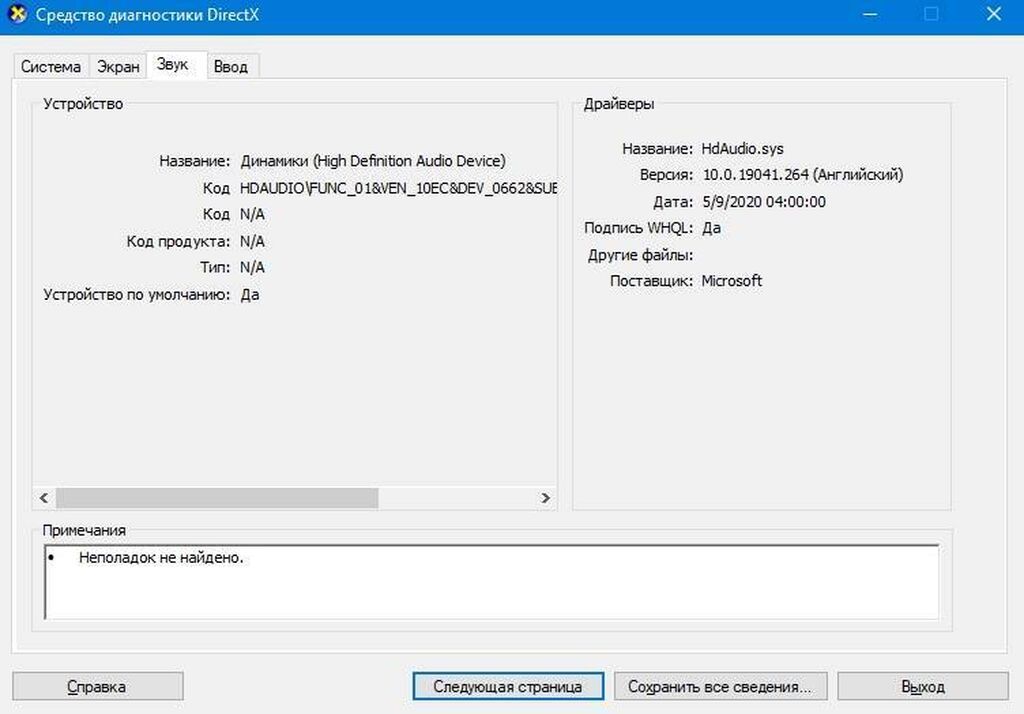Click the left scroll arrow in Устройство panel

pyautogui.click(x=44, y=497)
